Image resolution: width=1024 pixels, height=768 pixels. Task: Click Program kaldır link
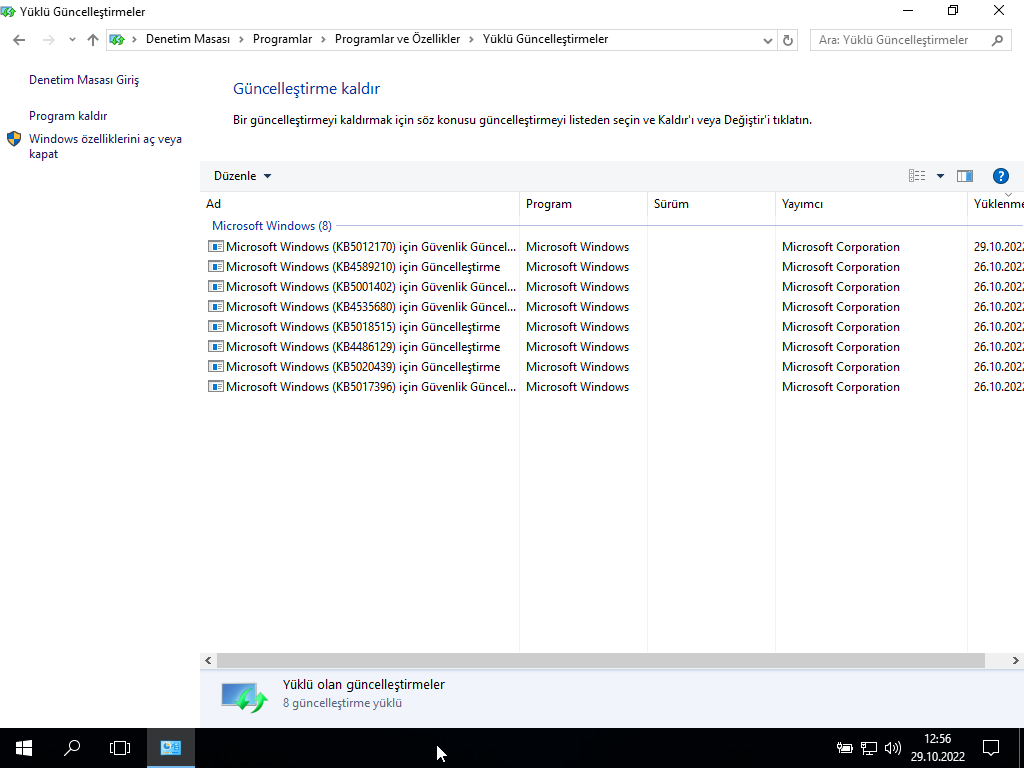[68, 116]
